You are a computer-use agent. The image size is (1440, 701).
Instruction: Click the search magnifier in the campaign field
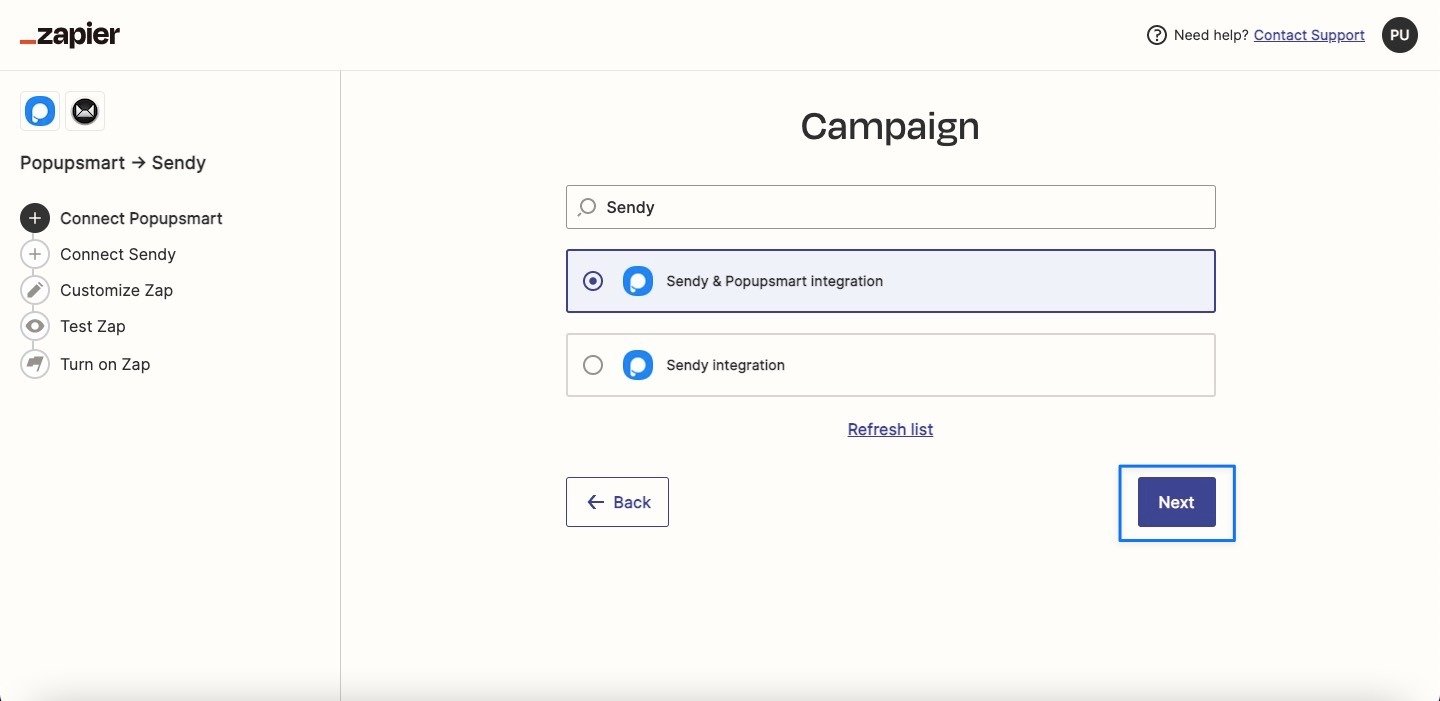click(x=586, y=207)
